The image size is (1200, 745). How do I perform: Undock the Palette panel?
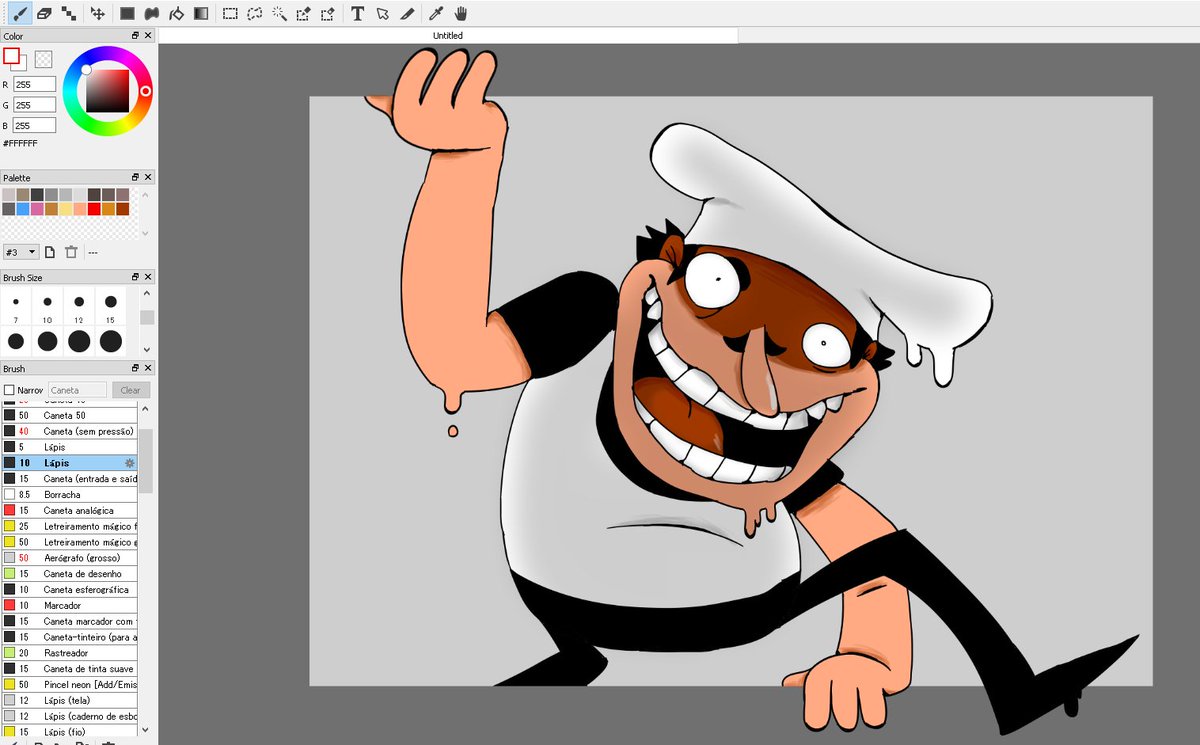(x=135, y=177)
